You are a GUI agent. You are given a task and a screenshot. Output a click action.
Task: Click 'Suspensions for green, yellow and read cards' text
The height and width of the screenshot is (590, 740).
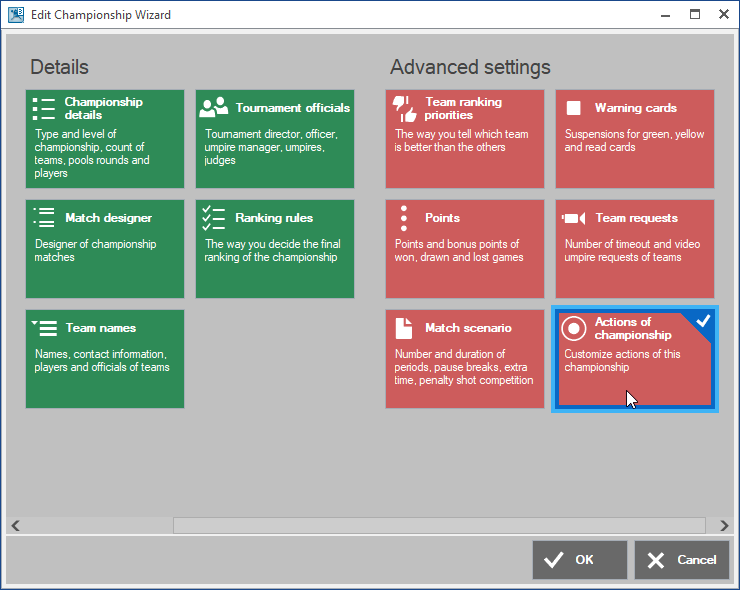point(634,141)
